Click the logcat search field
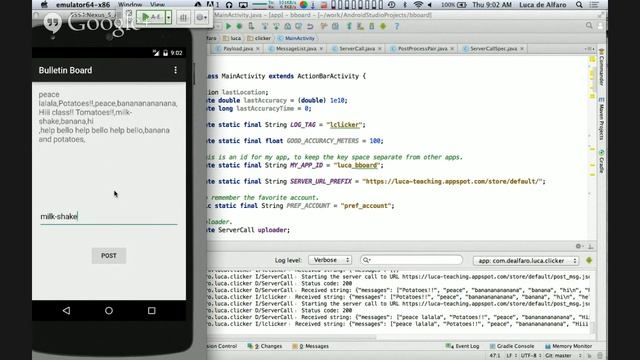The width and height of the screenshot is (640, 360). pyautogui.click(x=411, y=260)
